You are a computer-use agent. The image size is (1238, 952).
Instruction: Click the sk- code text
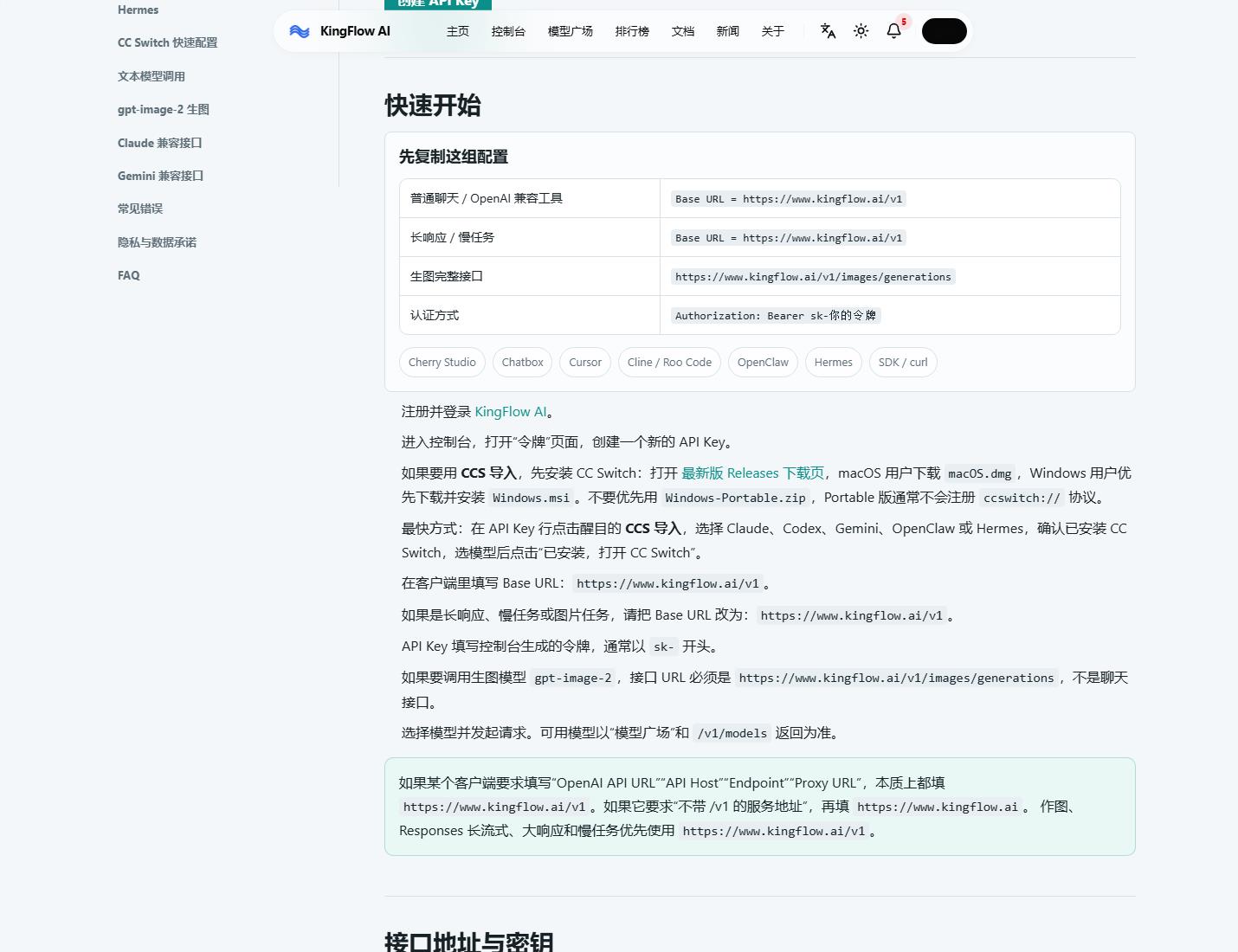[x=664, y=646]
